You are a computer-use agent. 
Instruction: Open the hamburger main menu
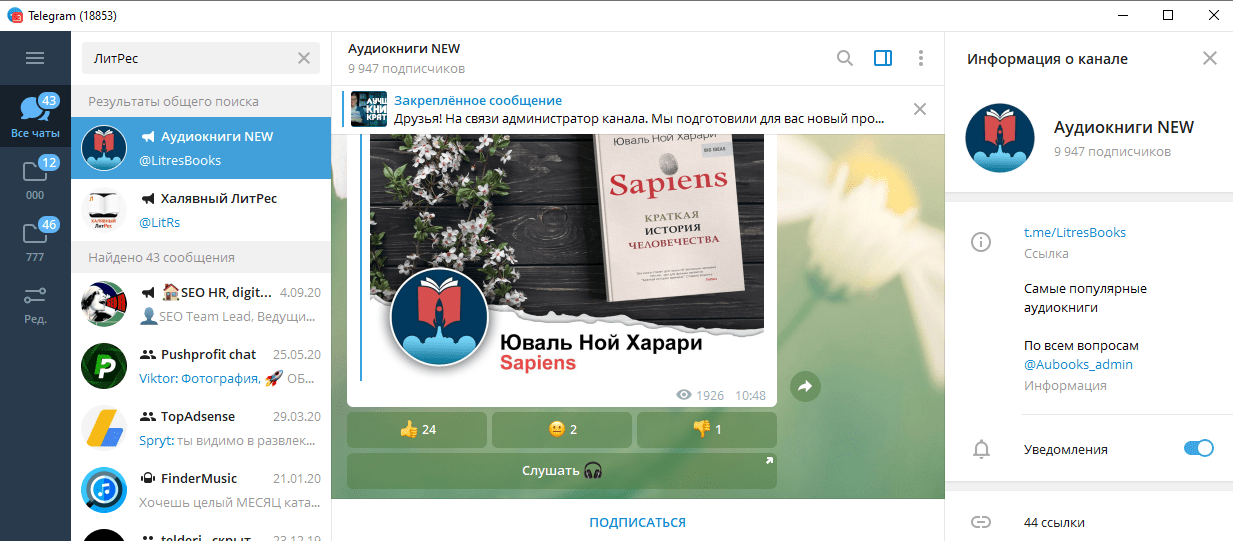35,58
